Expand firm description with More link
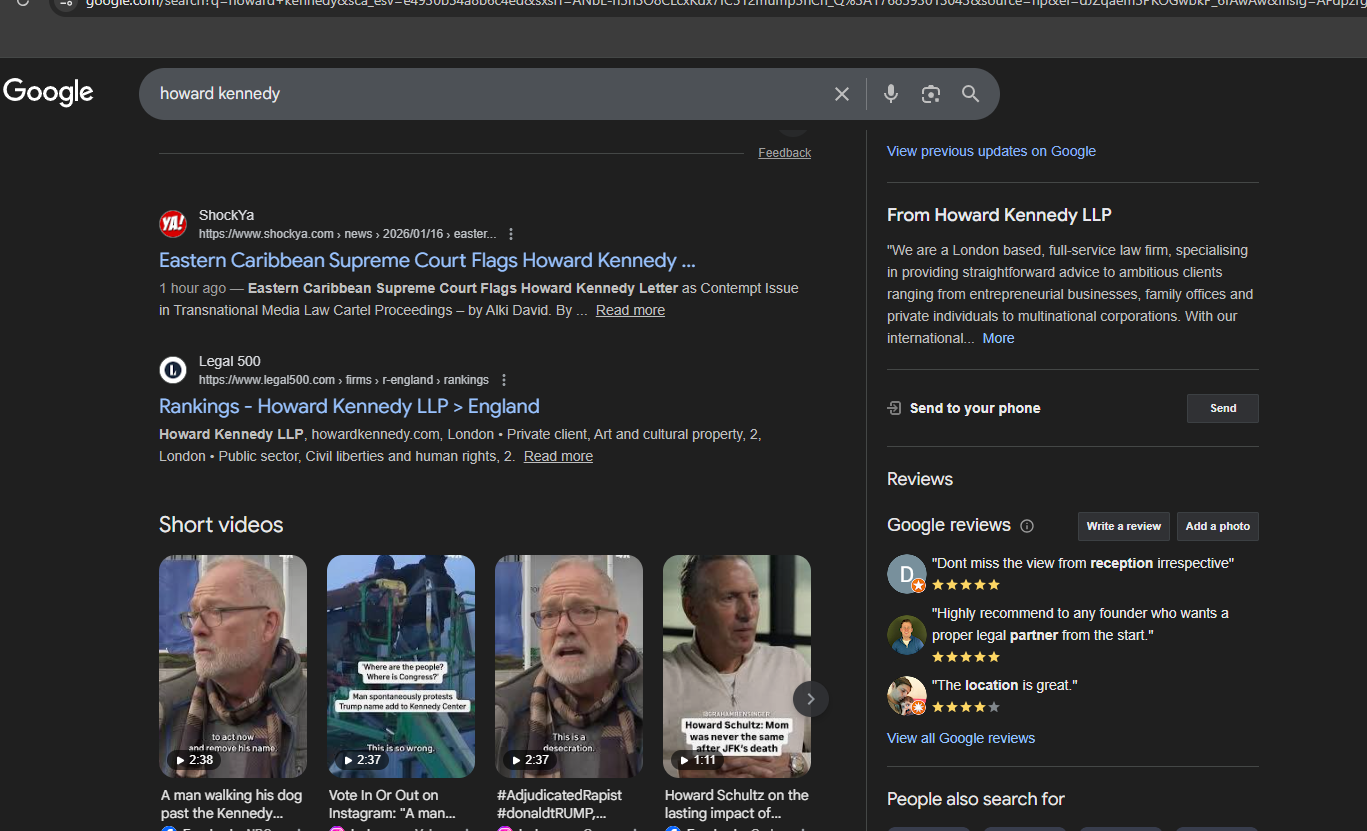 998,338
